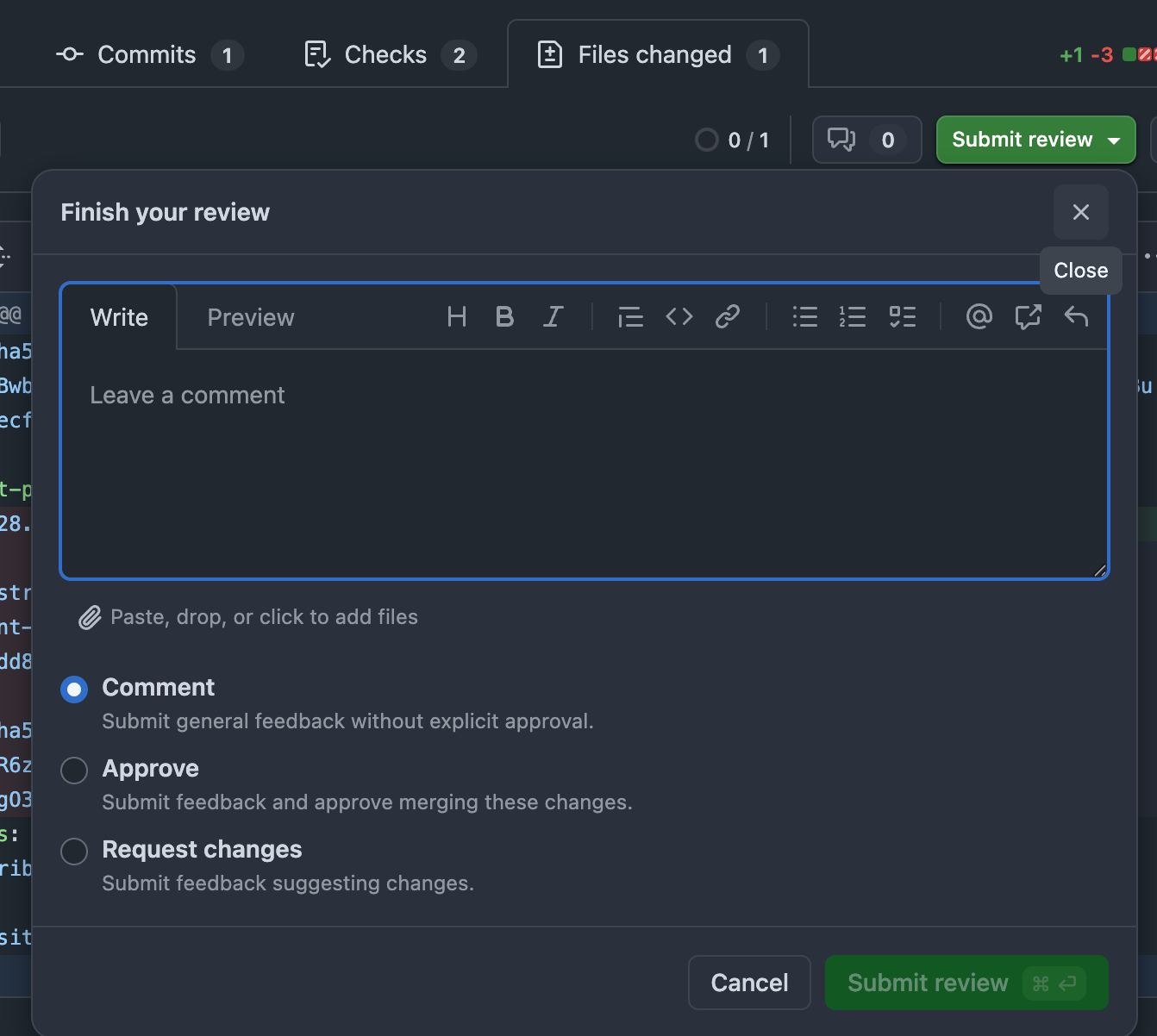Viewport: 1157px width, 1036px height.
Task: Apply bold formatting in comment editor
Action: [505, 317]
